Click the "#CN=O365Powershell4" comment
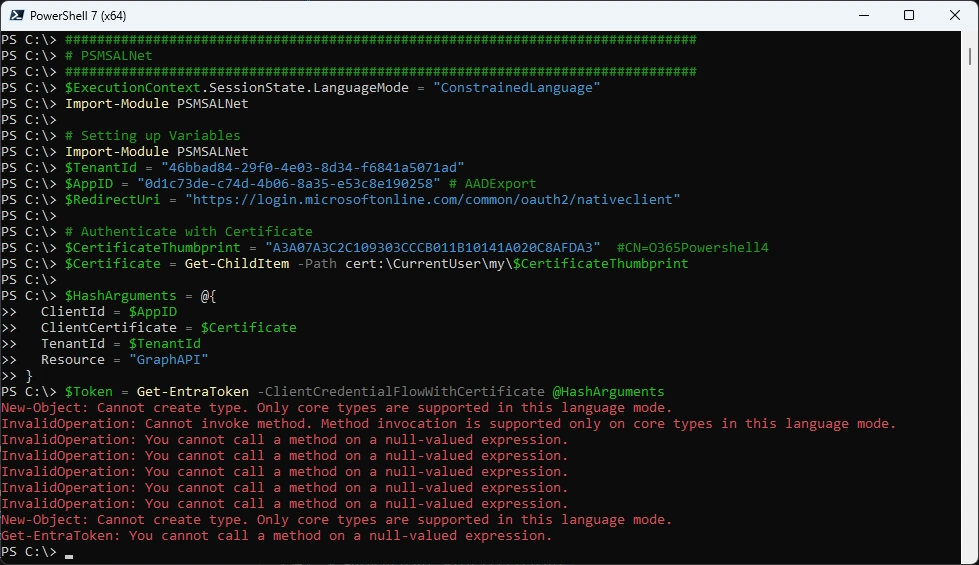Screen dimensions: 979x565 [x=692, y=247]
